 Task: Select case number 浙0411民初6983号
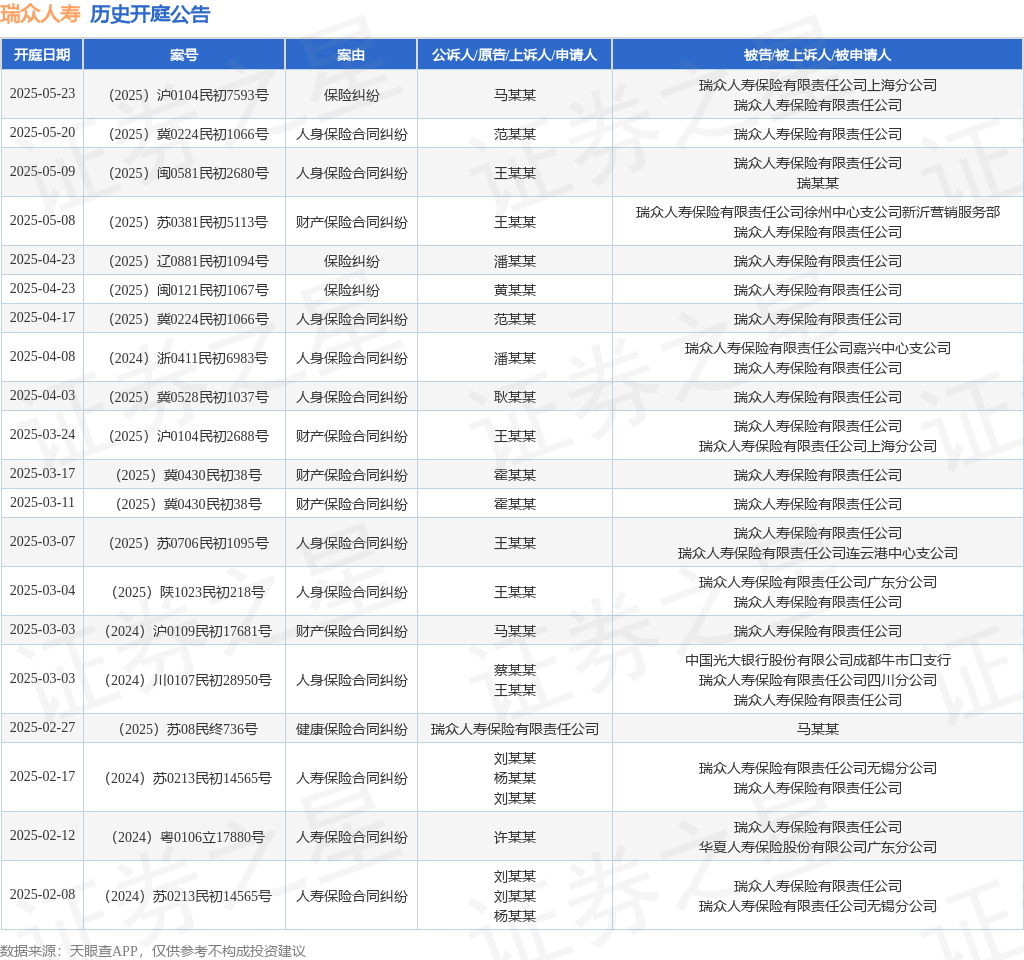point(188,359)
